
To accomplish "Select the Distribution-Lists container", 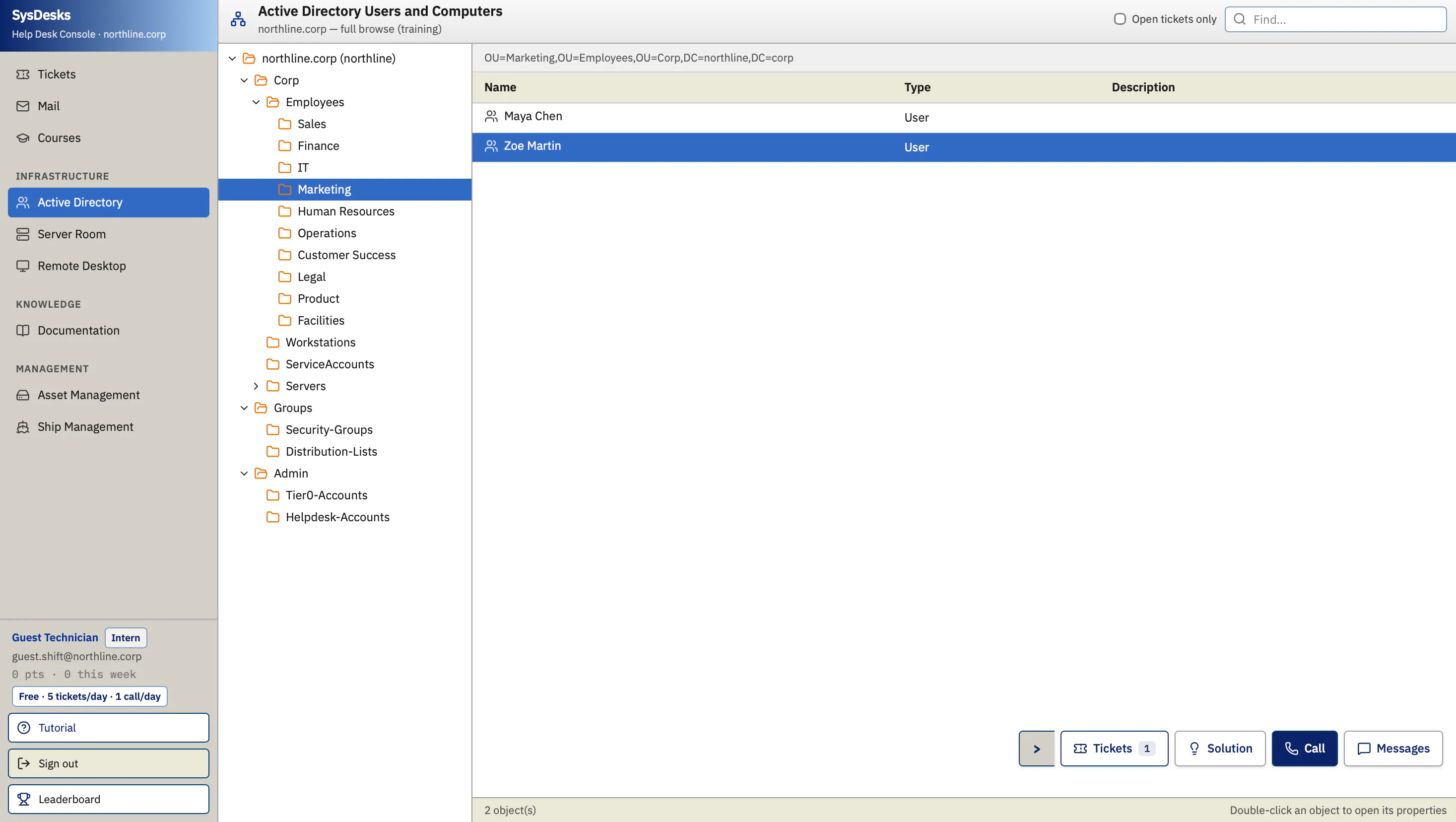I will [x=345, y=451].
